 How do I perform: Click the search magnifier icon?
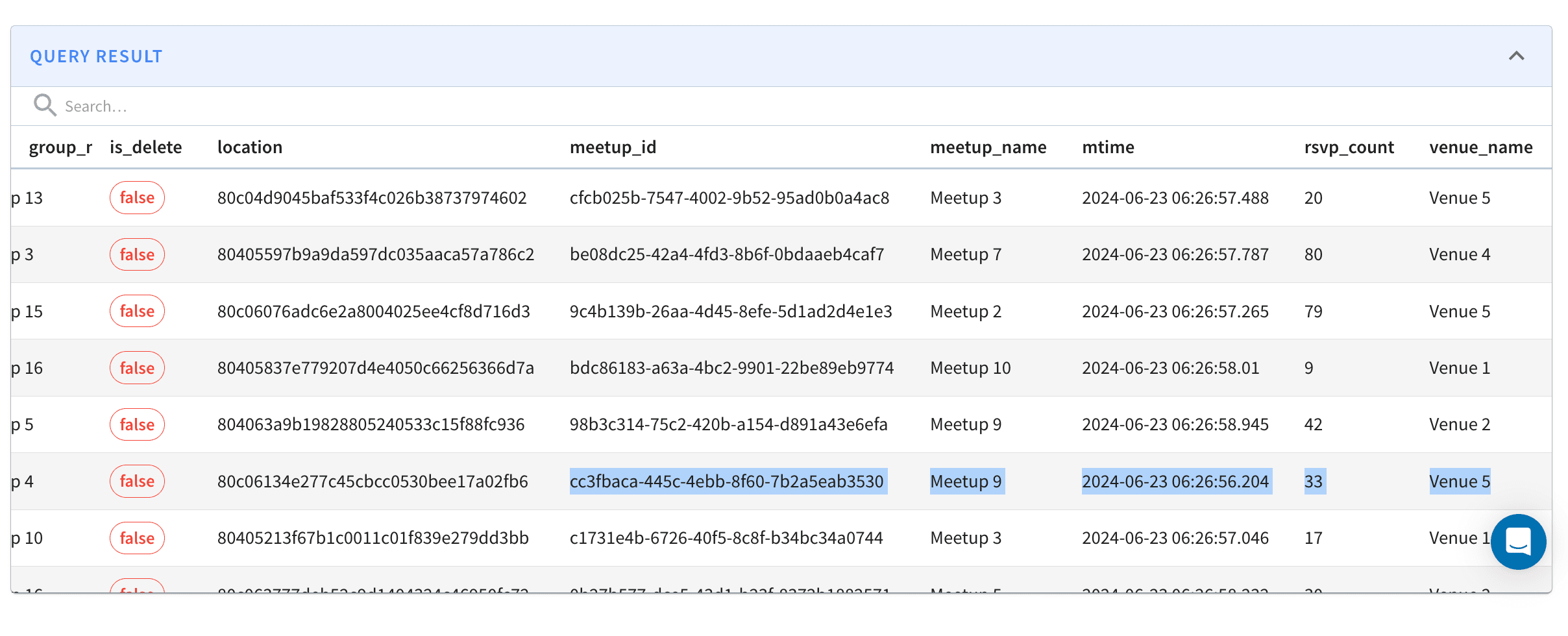[x=45, y=105]
